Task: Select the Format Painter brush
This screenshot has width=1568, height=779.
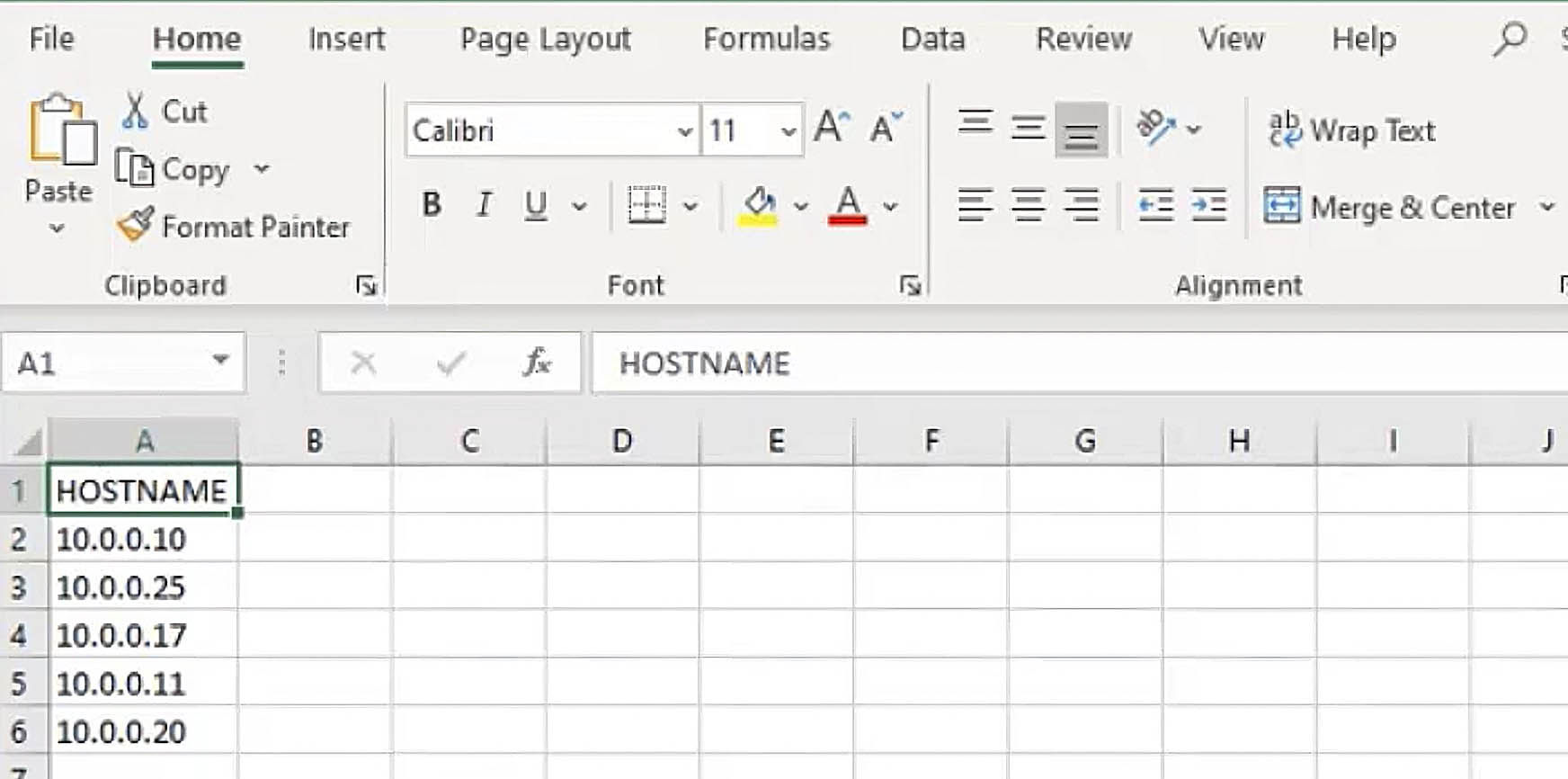Action: pos(136,225)
